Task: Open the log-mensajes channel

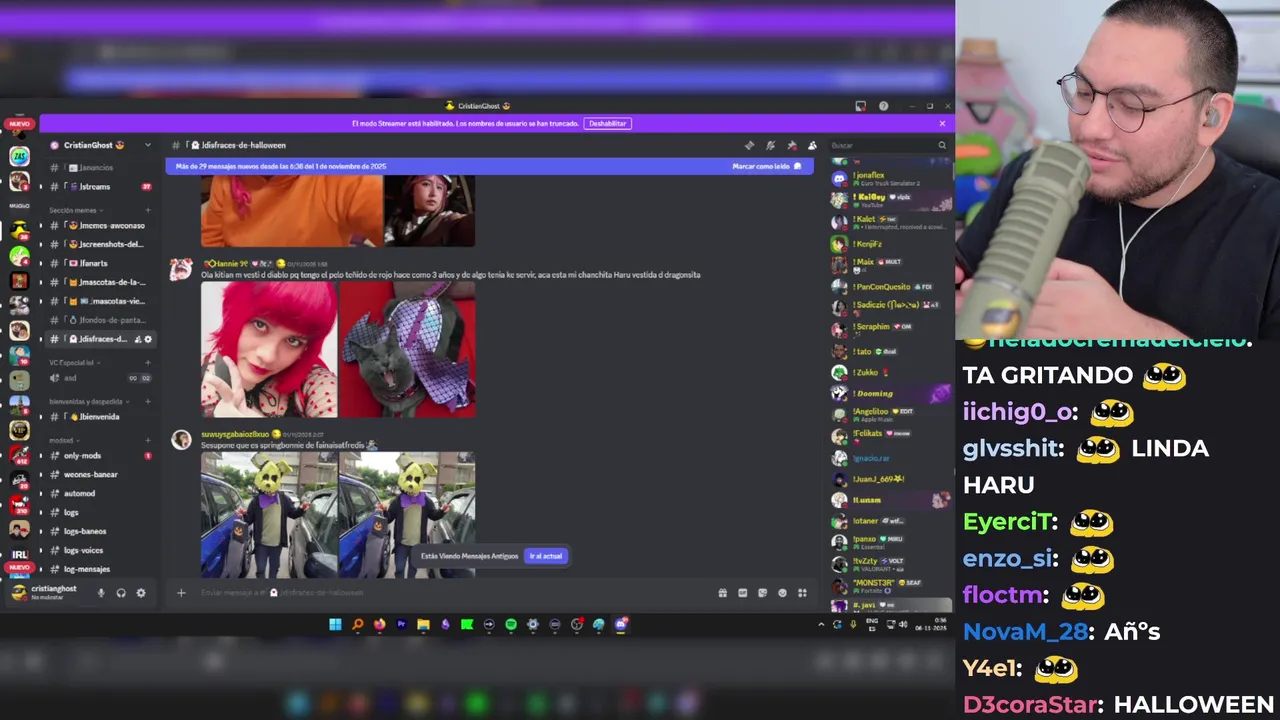Action: coord(100,569)
